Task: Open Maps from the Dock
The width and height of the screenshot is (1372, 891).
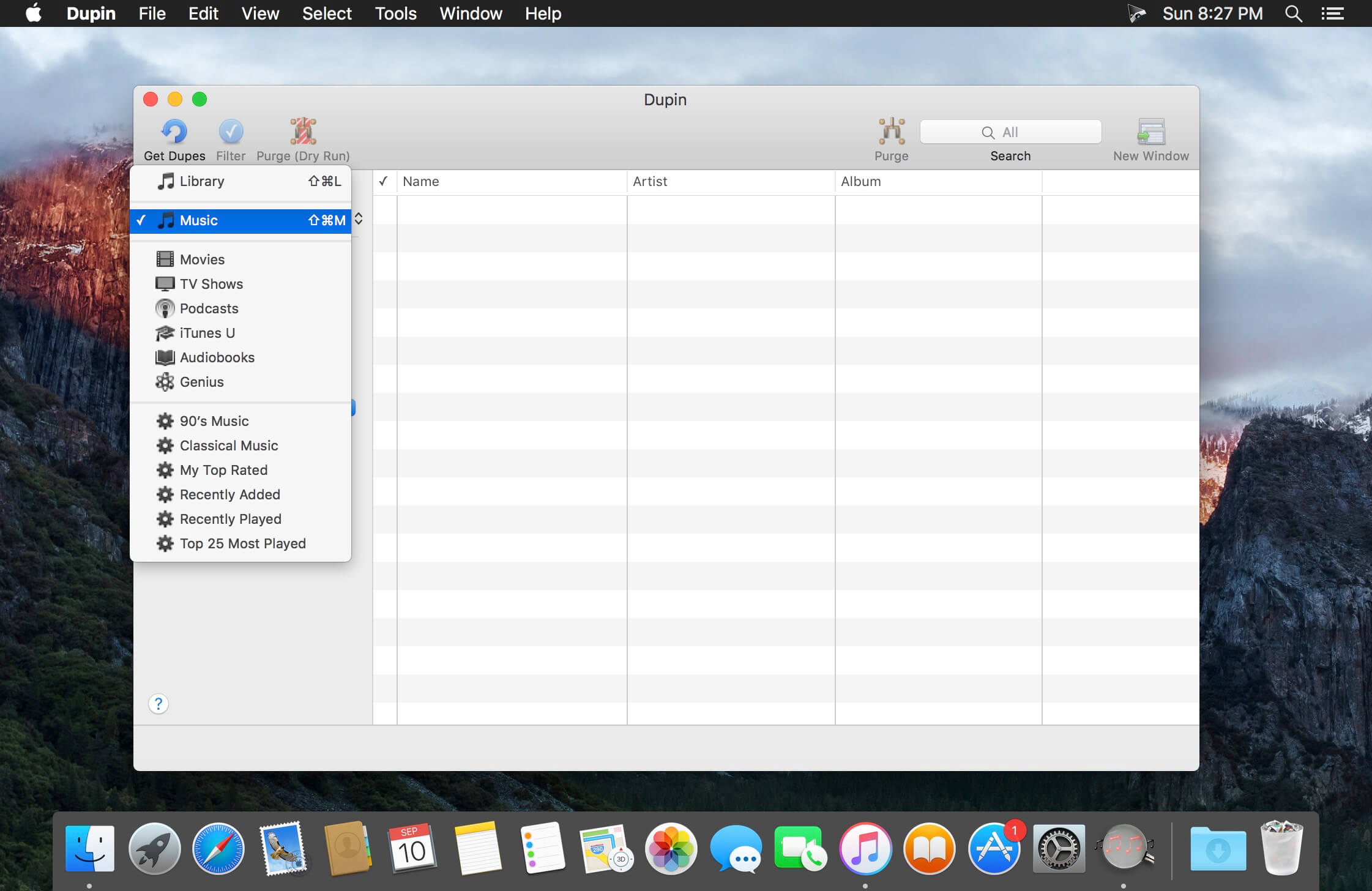Action: tap(606, 848)
